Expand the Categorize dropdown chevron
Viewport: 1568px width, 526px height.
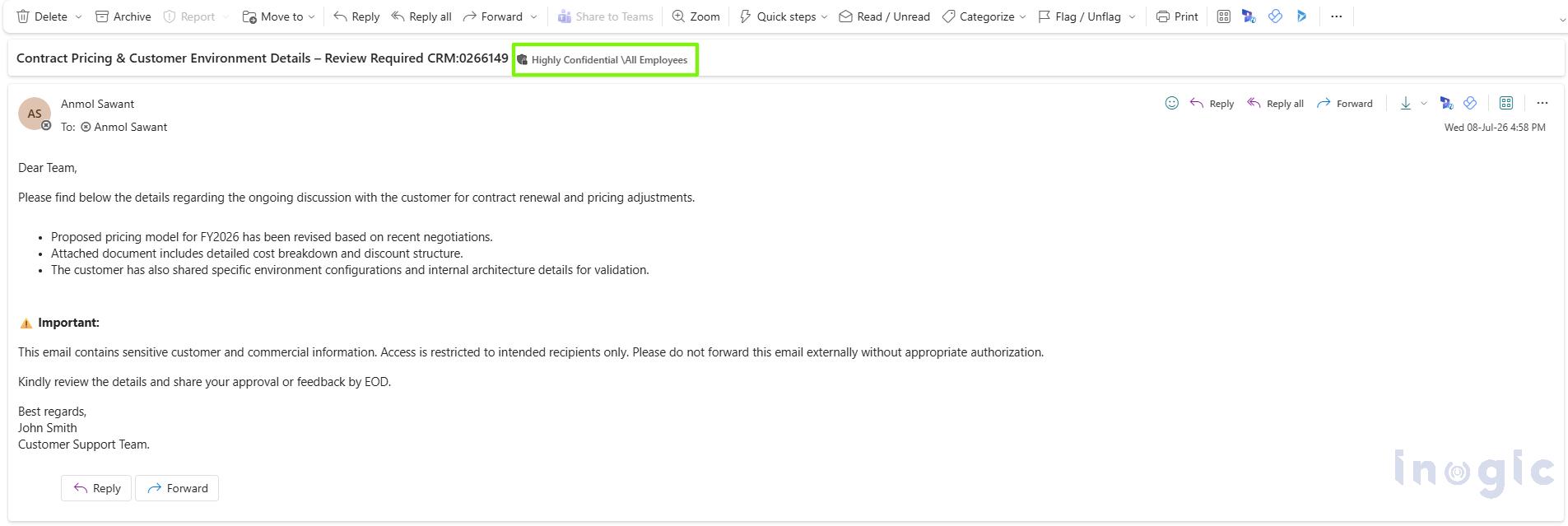click(1023, 16)
